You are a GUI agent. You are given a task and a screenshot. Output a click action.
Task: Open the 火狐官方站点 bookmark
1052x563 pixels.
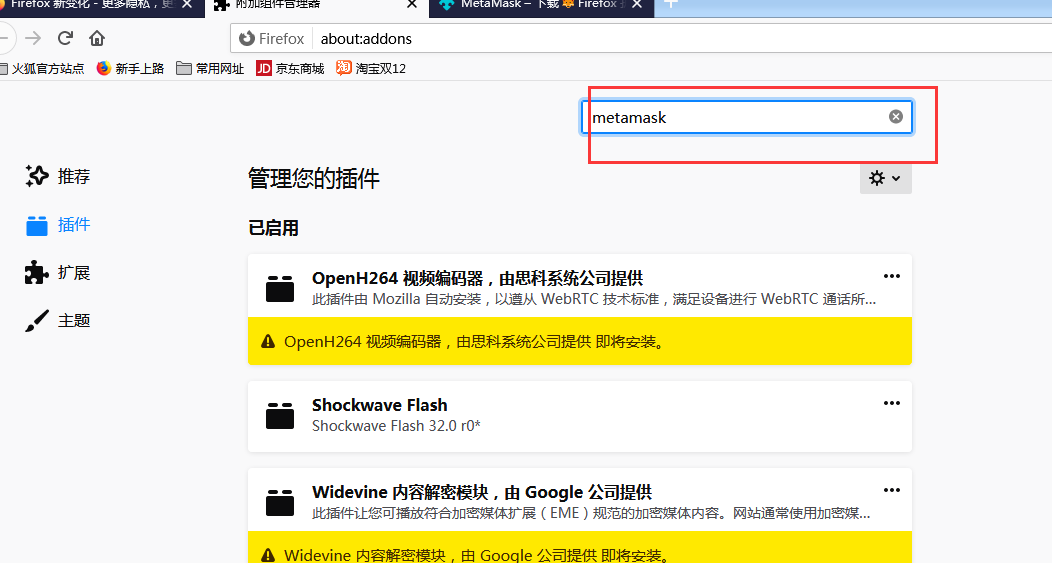click(42, 68)
